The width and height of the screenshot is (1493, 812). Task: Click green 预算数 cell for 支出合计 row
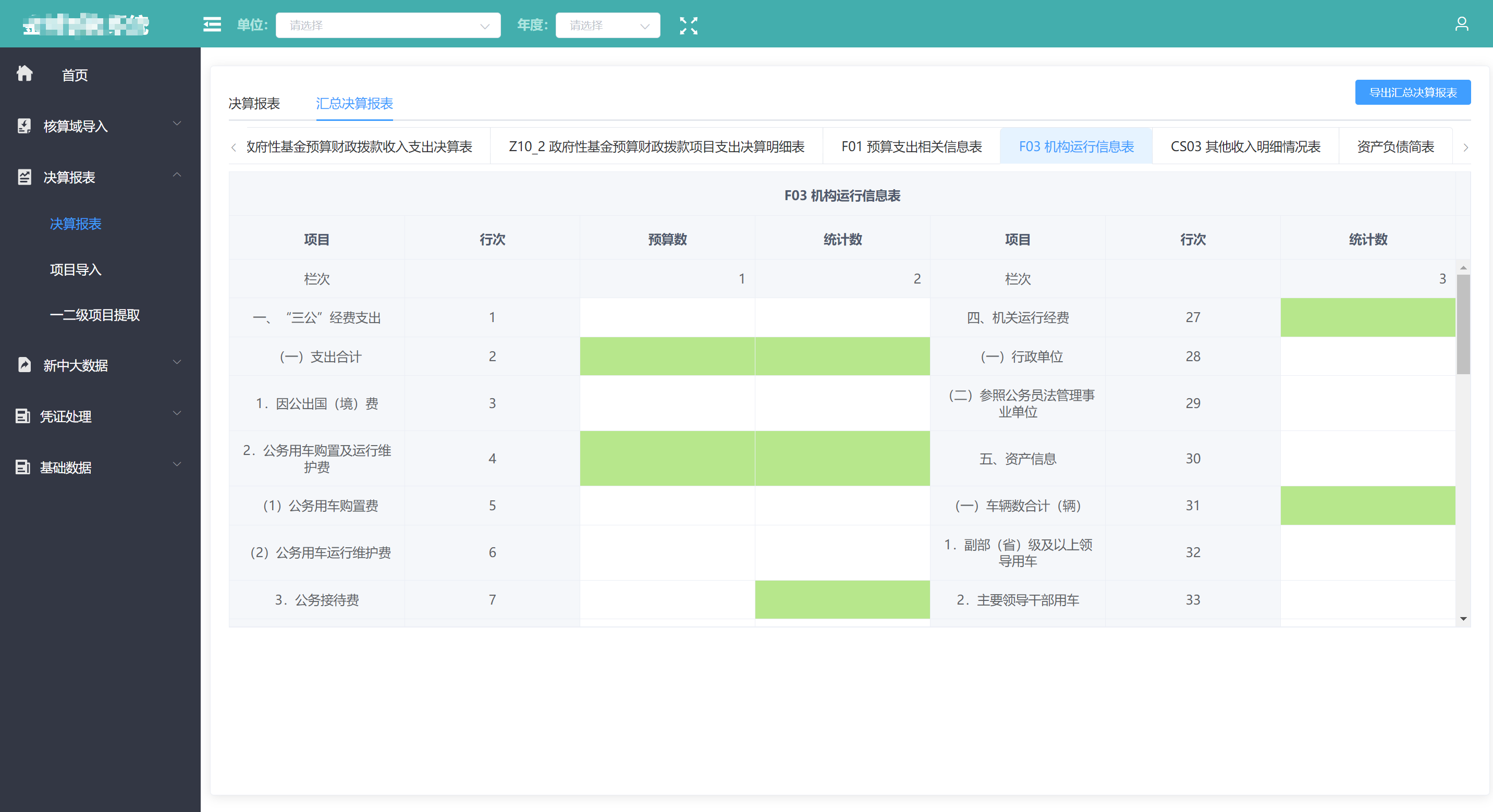coord(667,356)
